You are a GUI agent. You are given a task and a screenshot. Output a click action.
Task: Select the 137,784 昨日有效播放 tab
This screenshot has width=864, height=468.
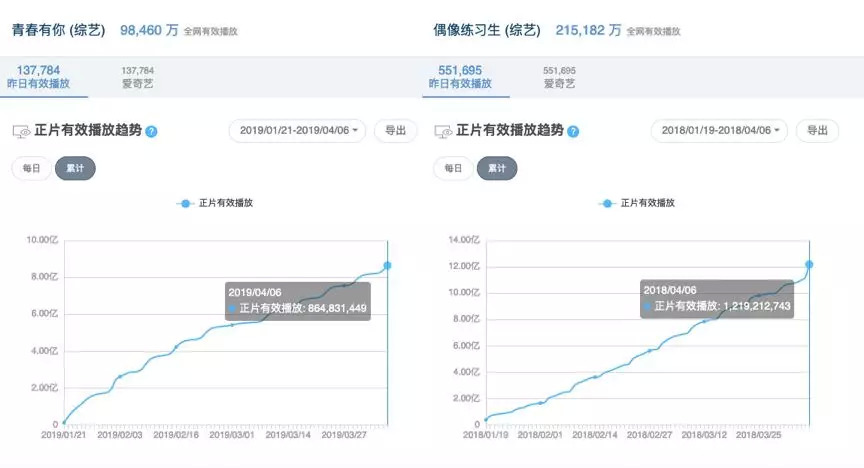pos(46,77)
